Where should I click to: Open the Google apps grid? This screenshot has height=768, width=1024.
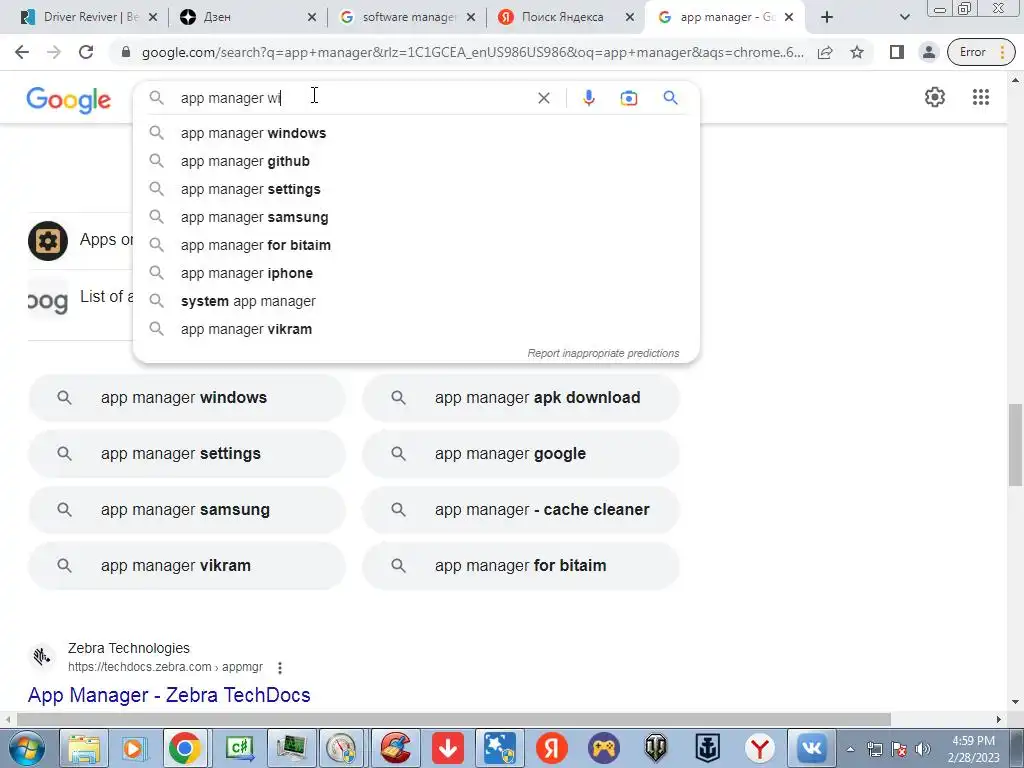(980, 97)
